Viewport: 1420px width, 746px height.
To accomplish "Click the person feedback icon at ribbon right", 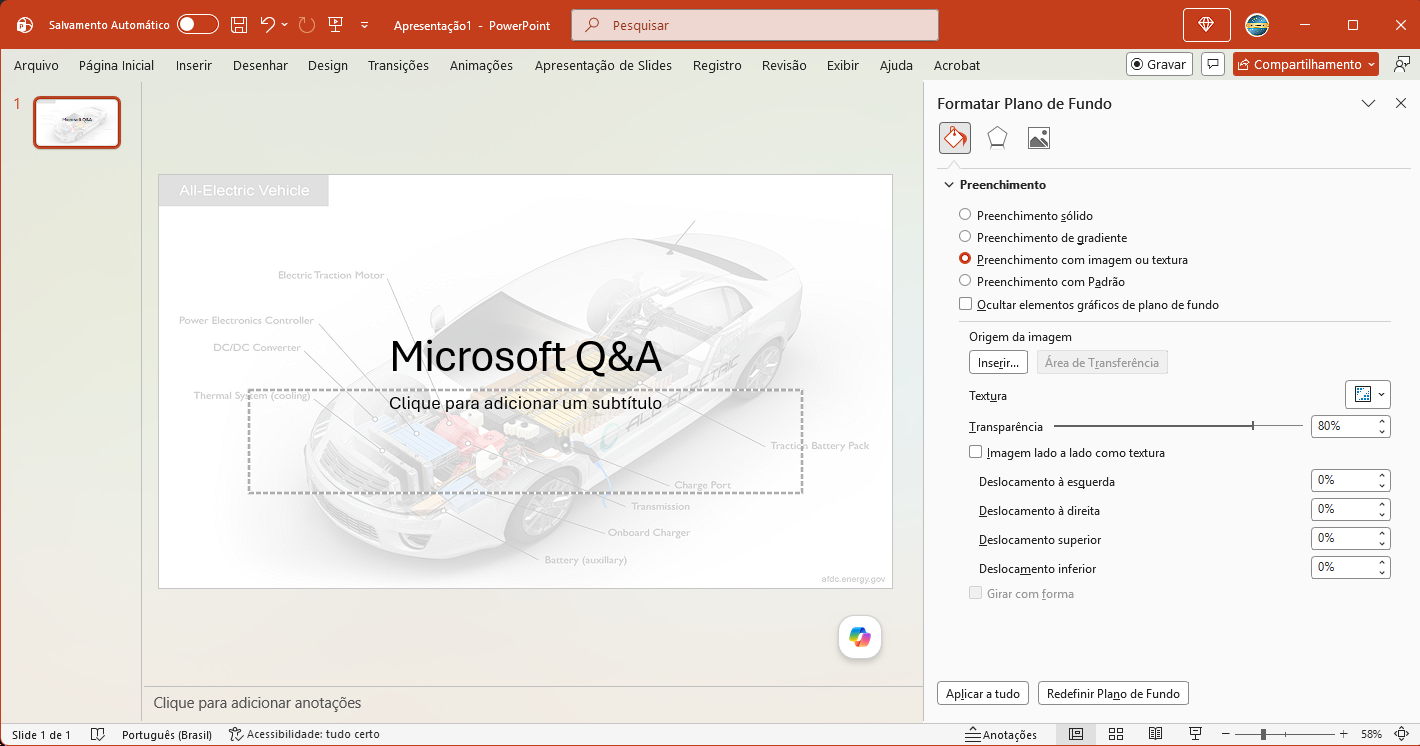I will [1402, 64].
